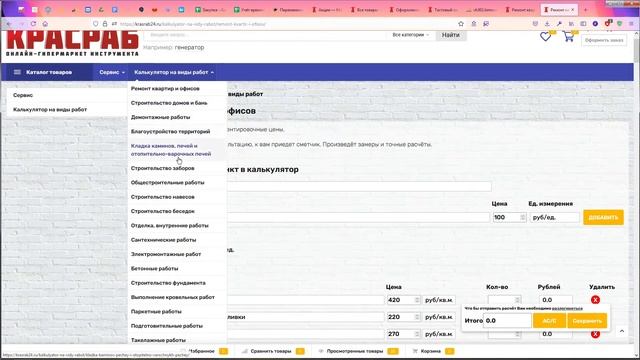Open the browser hamburger application menu
The image size is (640, 360).
click(631, 24)
